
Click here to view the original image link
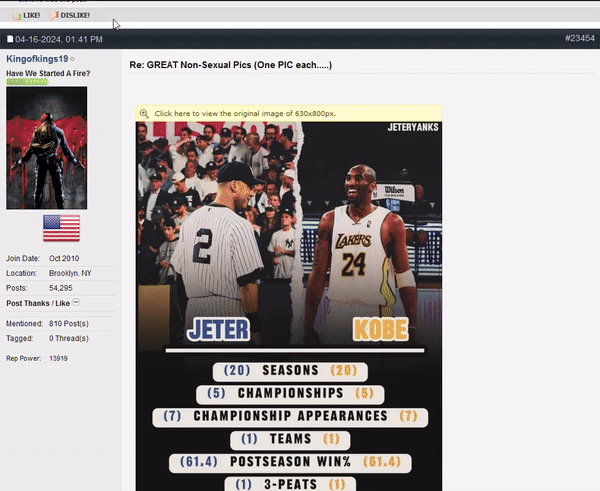point(245,114)
